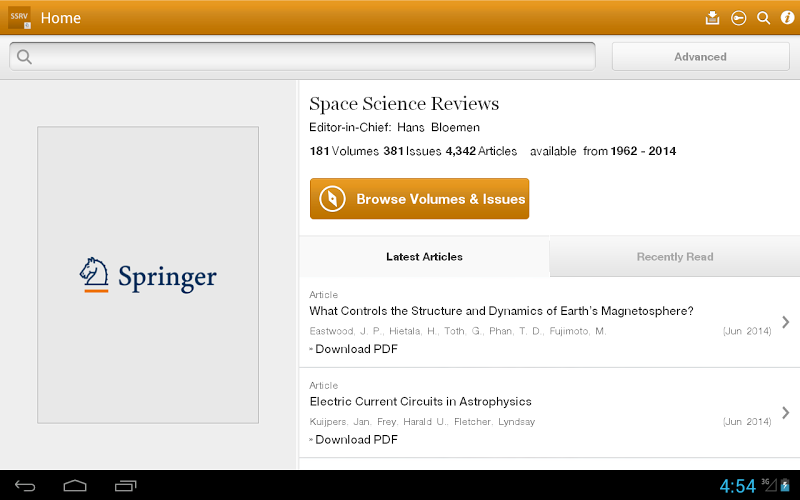800x500 pixels.
Task: Tap the Springer journal cover thumbnail
Action: [x=148, y=275]
